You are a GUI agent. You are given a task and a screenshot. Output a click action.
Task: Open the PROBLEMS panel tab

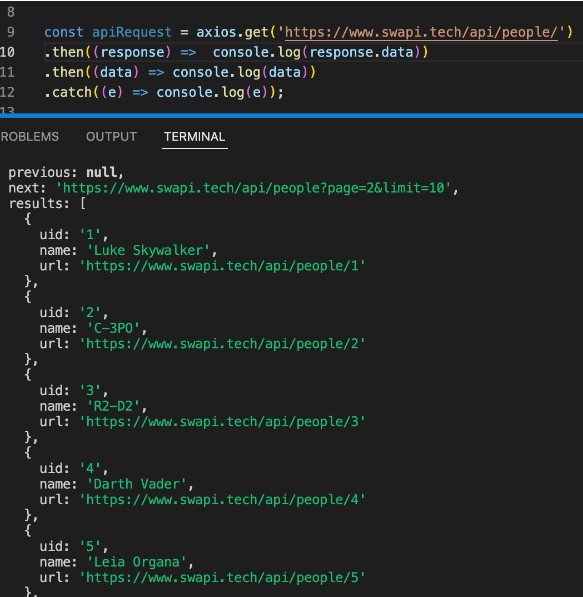pos(29,137)
